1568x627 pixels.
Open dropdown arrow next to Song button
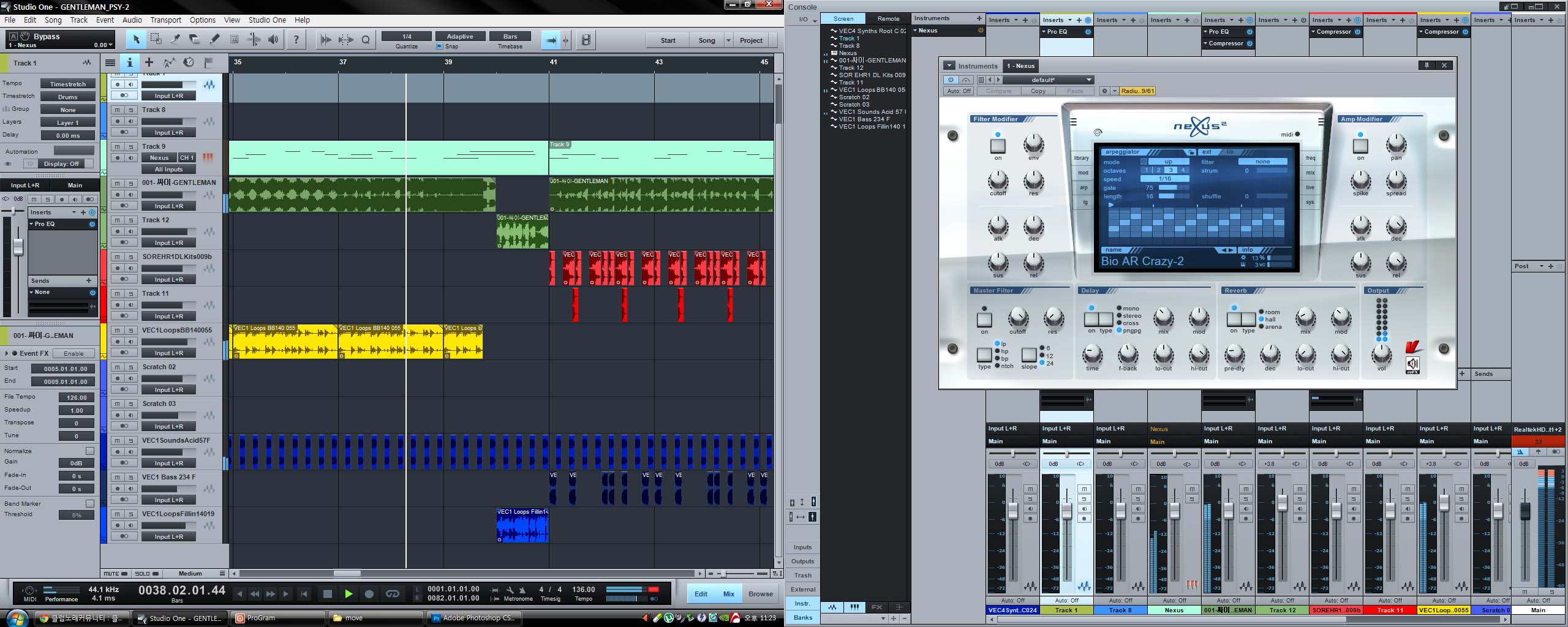[728, 40]
